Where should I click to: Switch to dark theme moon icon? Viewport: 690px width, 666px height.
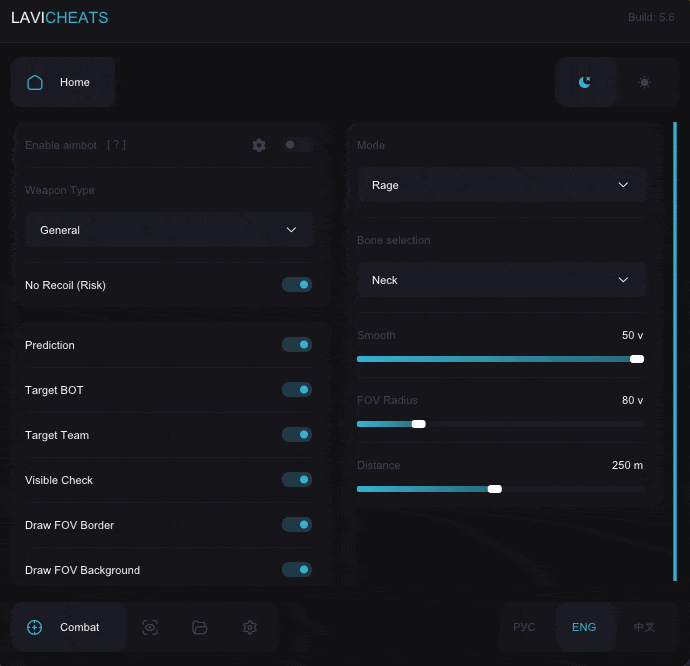click(584, 82)
